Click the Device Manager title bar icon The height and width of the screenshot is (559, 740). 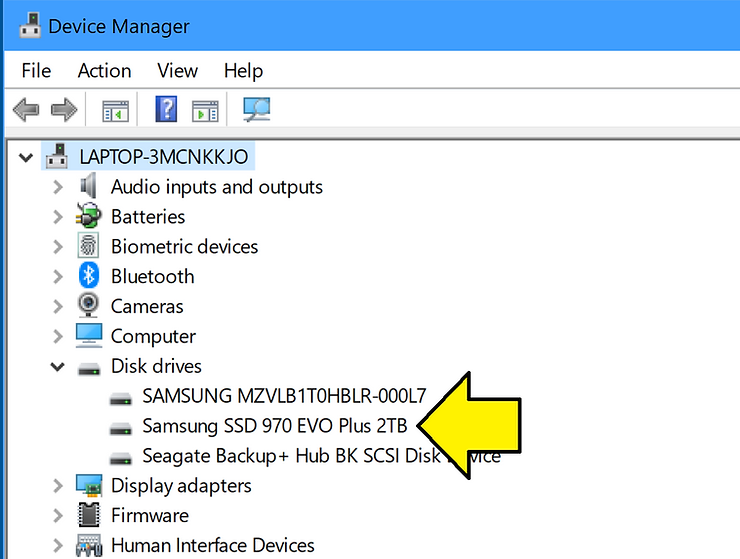point(30,25)
